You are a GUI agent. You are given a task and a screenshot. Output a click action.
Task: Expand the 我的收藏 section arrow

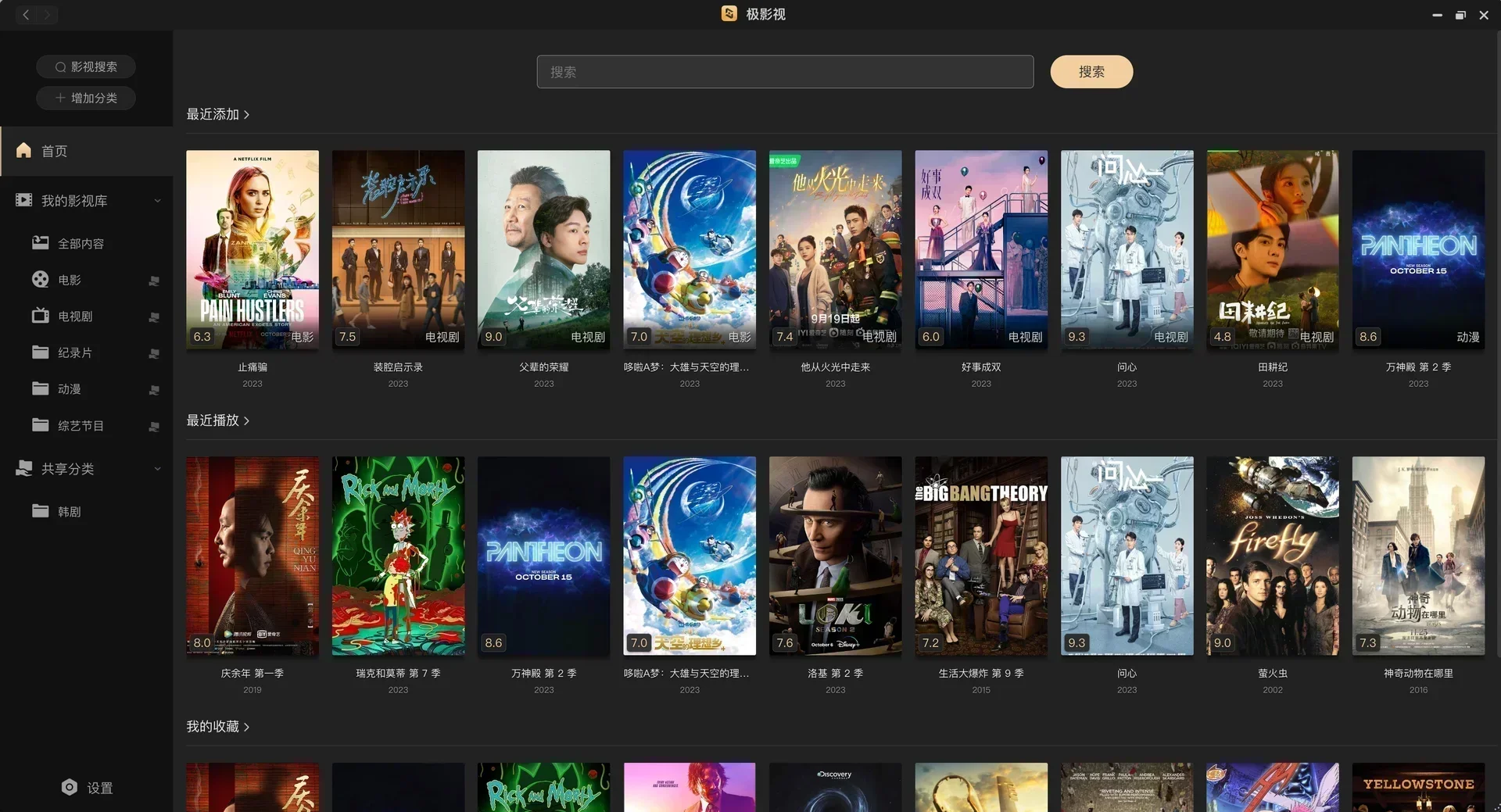[x=246, y=728]
